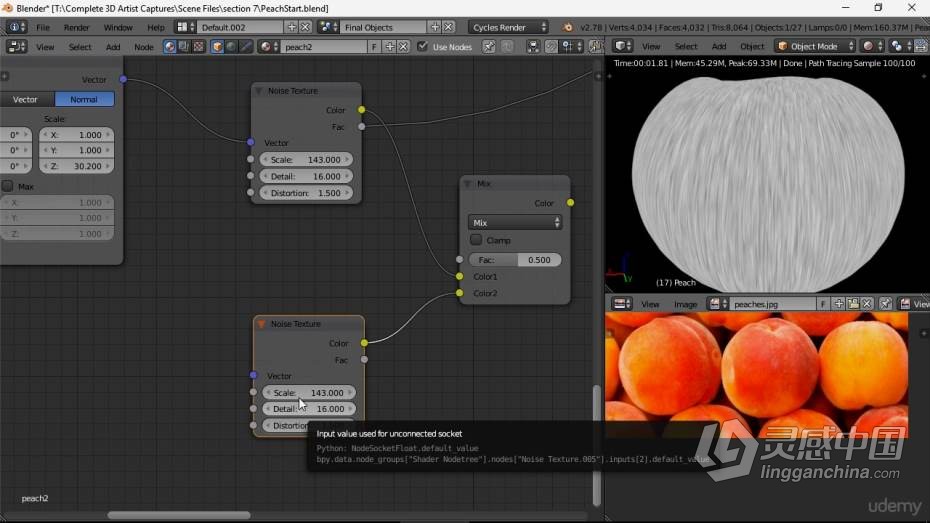
Task: Select the shader nodes tree type icon
Action: [x=170, y=47]
